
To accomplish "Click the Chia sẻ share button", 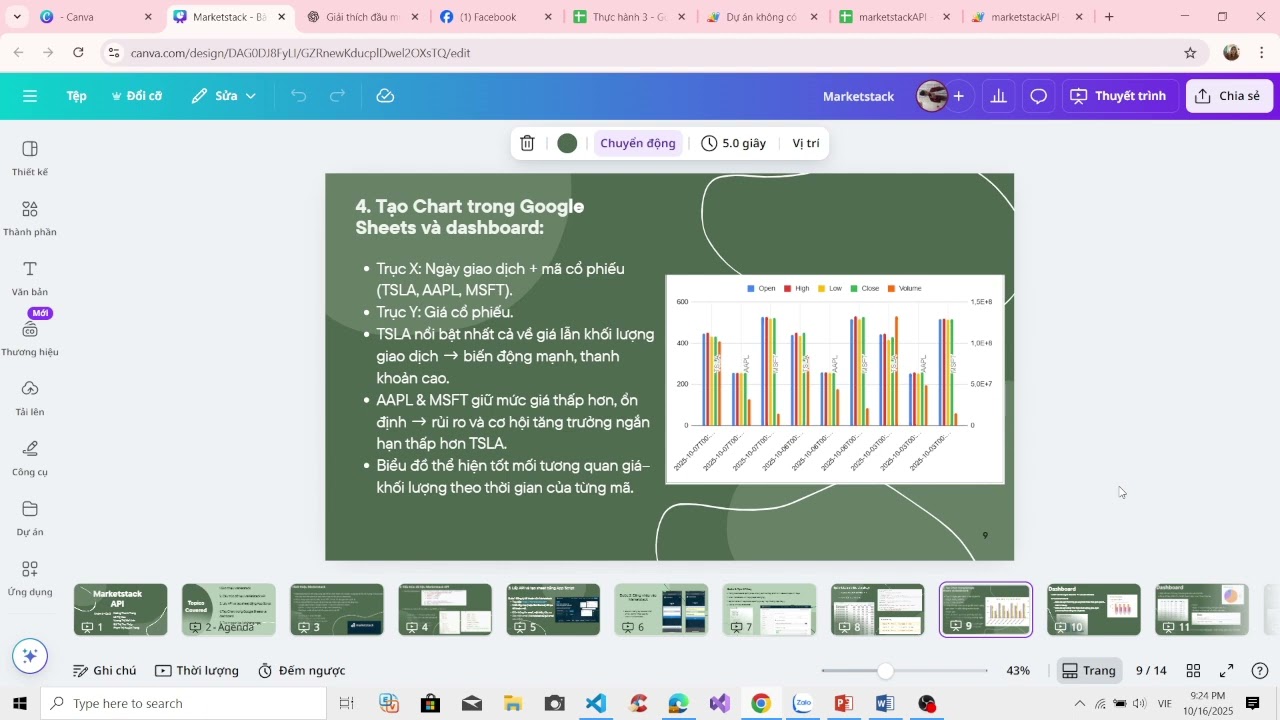I will tap(1229, 96).
